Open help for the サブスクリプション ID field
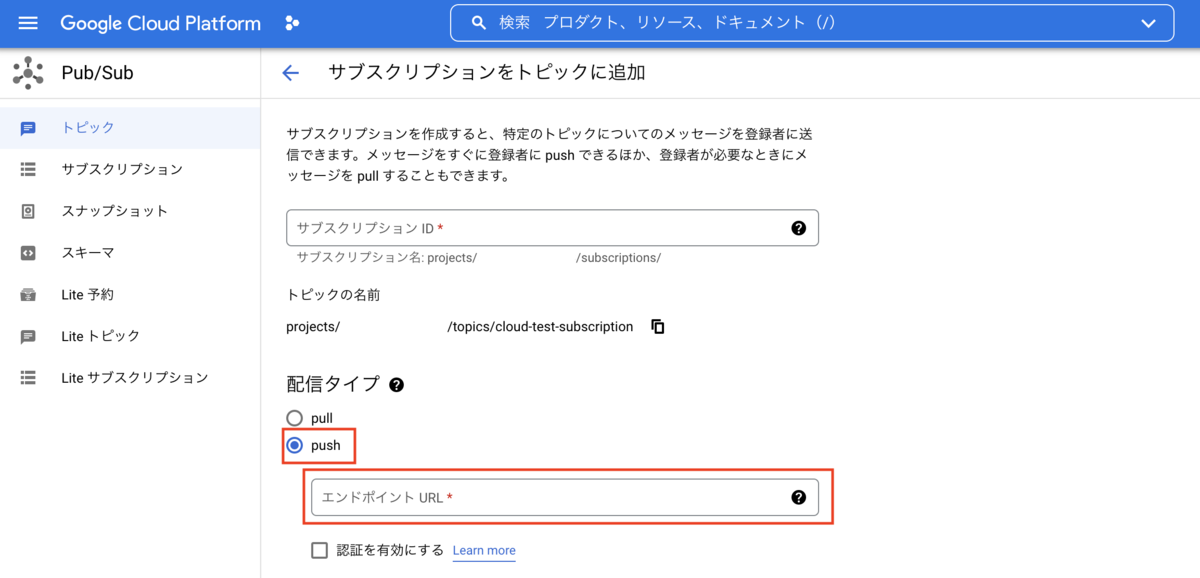This screenshot has width=1200, height=578. click(797, 228)
